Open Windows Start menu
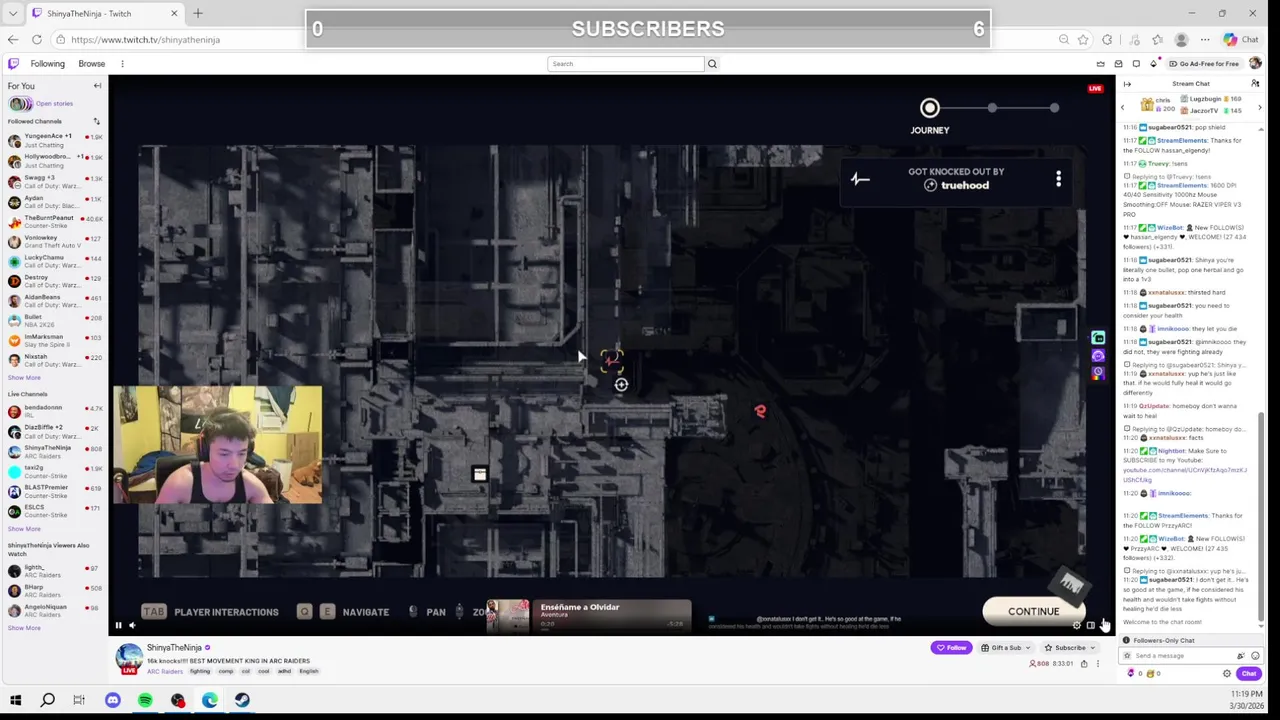 coord(15,700)
